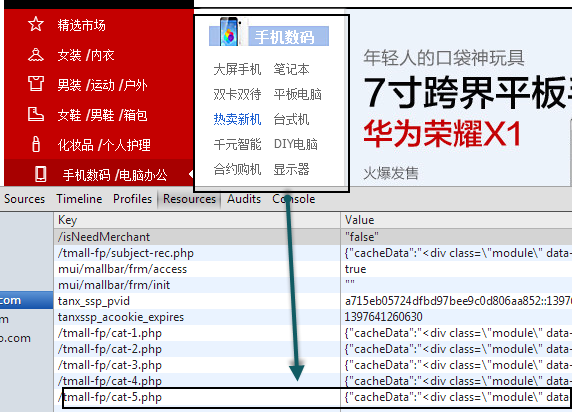This screenshot has width=572, height=412.
Task: Open the Audits tab
Action: coord(244,199)
